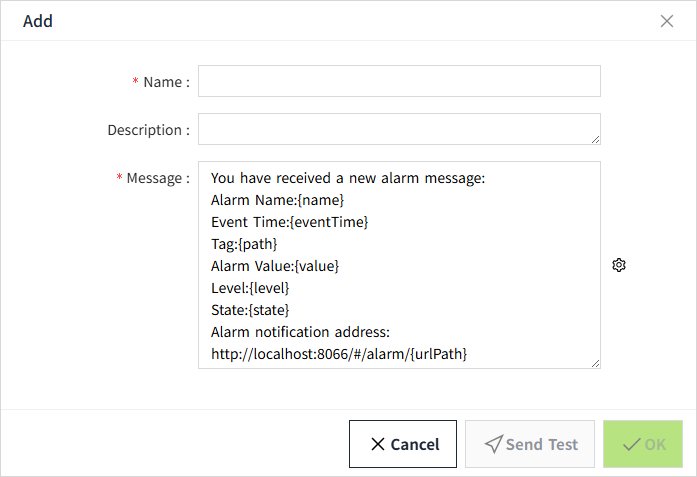Click the Tag:{path} line in Message
This screenshot has height=477, width=697.
pos(244,244)
